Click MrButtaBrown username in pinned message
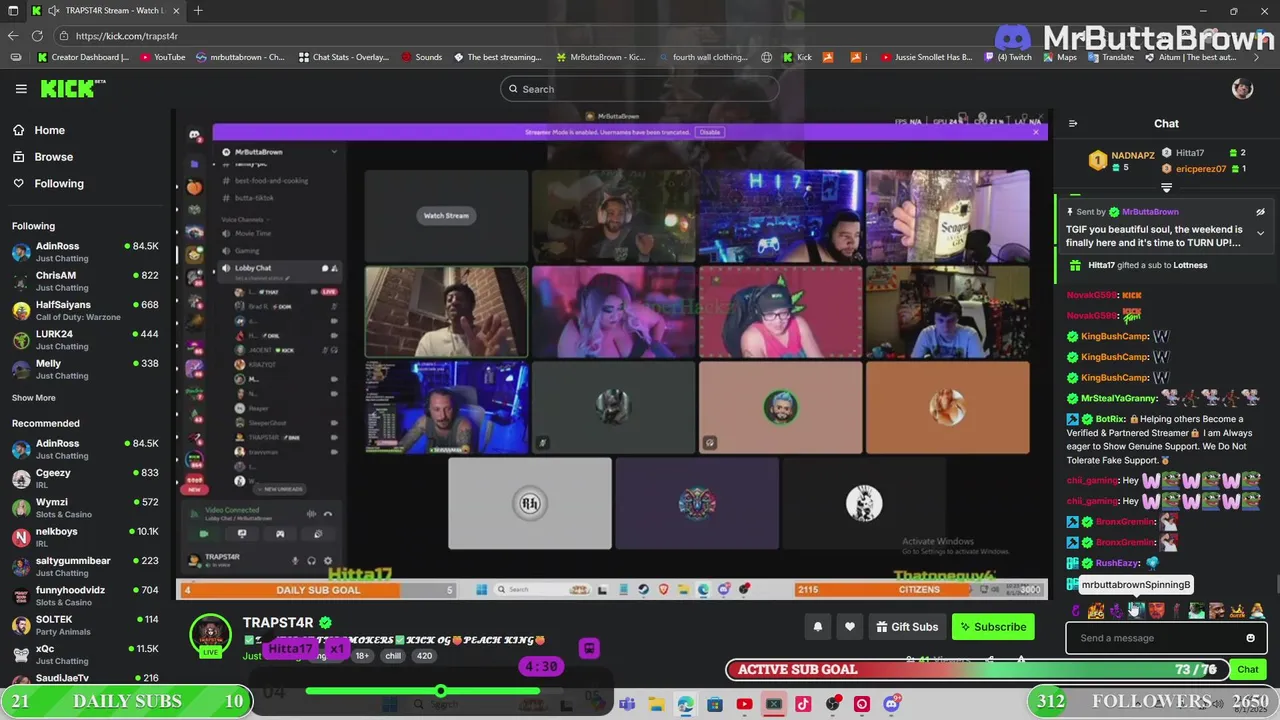 [x=1150, y=212]
